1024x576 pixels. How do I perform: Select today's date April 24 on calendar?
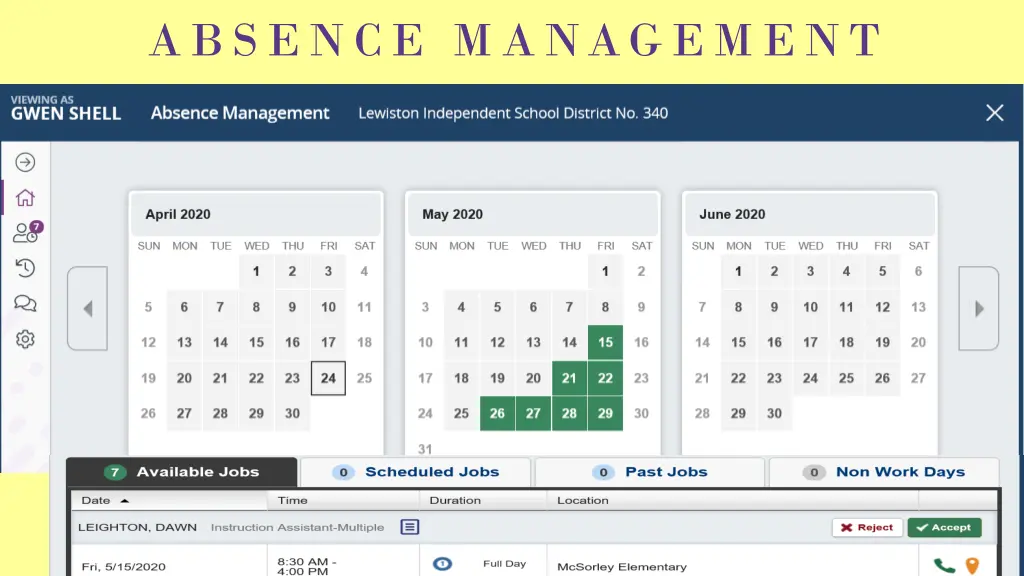pos(328,378)
